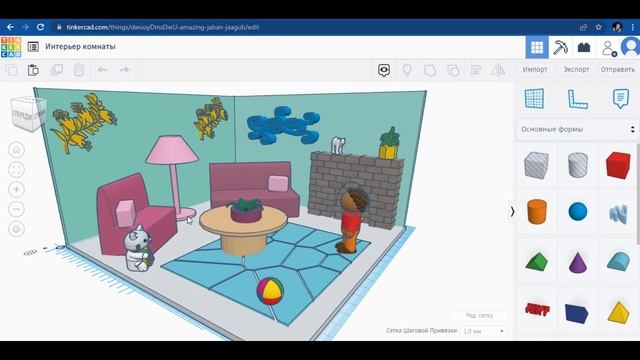Image resolution: width=640 pixels, height=360 pixels.
Task: Open the browser three-dot menu
Action: click(633, 27)
